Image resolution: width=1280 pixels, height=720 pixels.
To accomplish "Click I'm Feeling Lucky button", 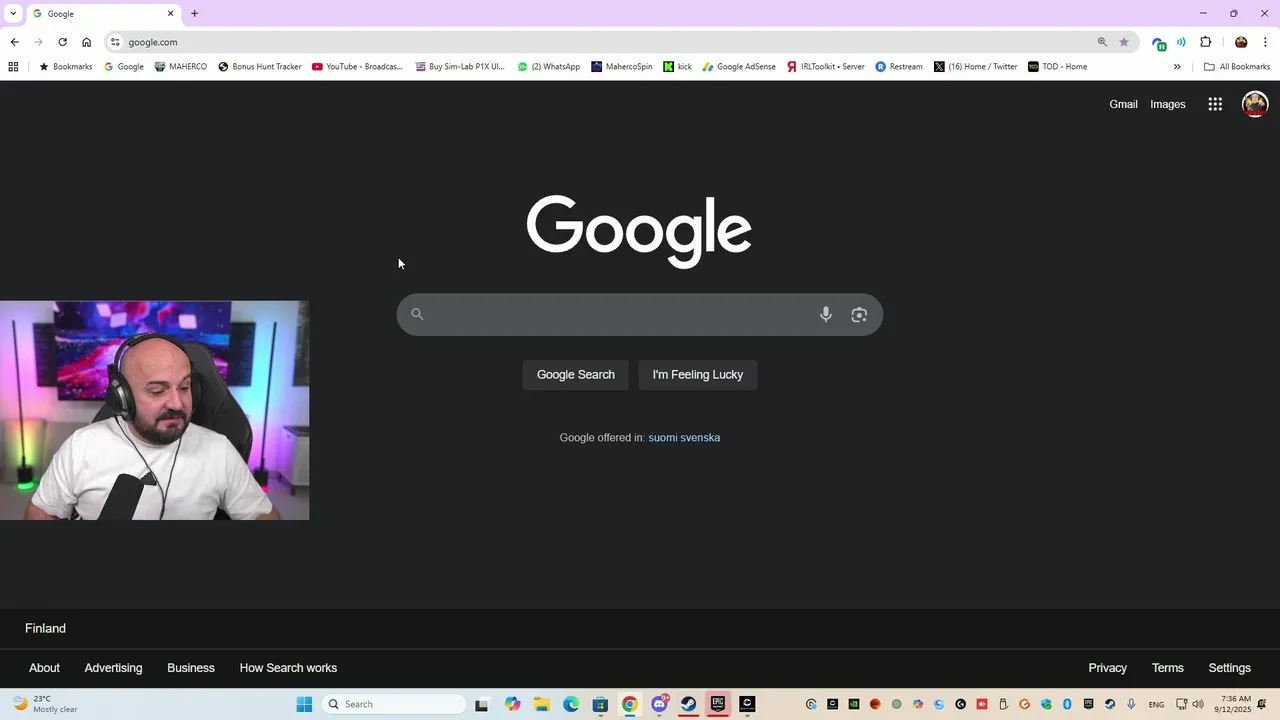I will (x=698, y=375).
